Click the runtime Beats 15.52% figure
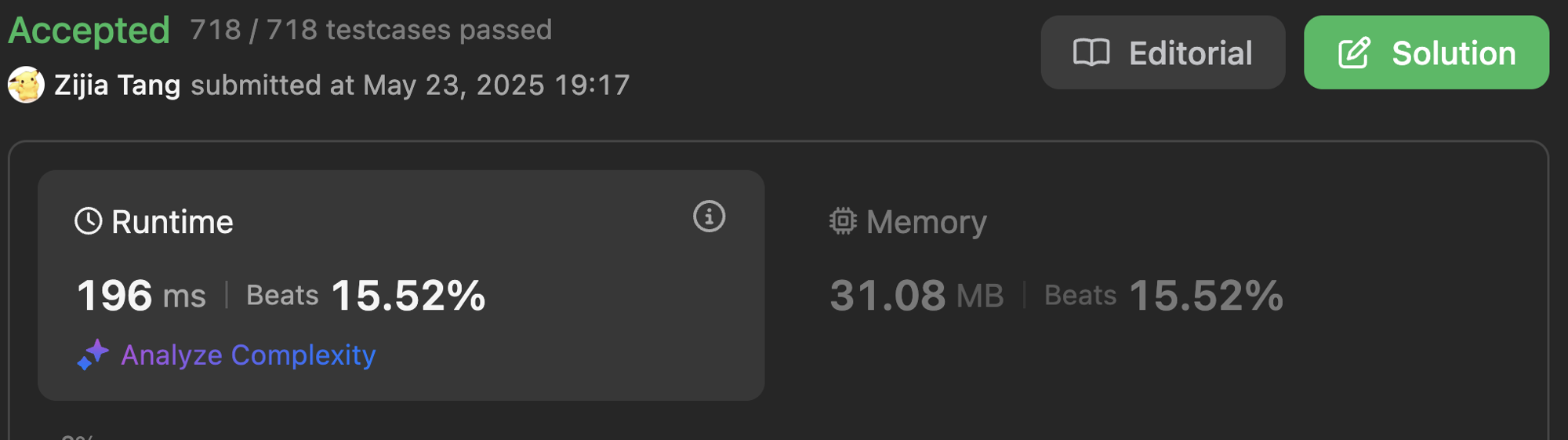The height and width of the screenshot is (440, 1568). click(408, 296)
